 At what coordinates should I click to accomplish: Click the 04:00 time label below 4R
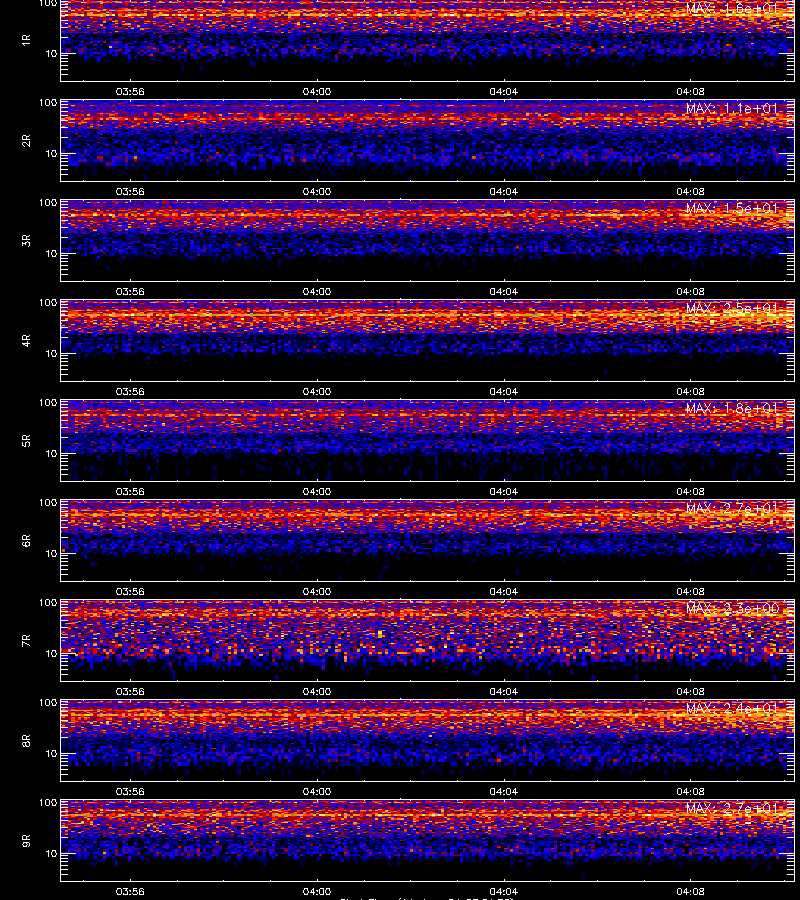317,391
